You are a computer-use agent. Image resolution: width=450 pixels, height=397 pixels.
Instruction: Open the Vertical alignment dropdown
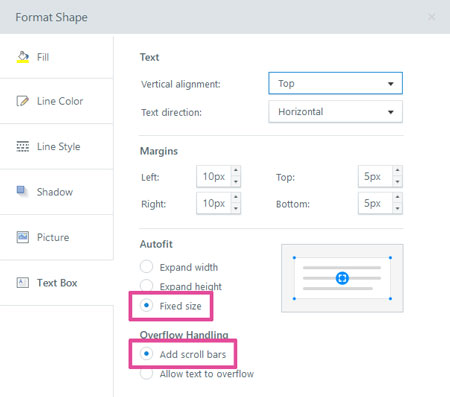(335, 83)
